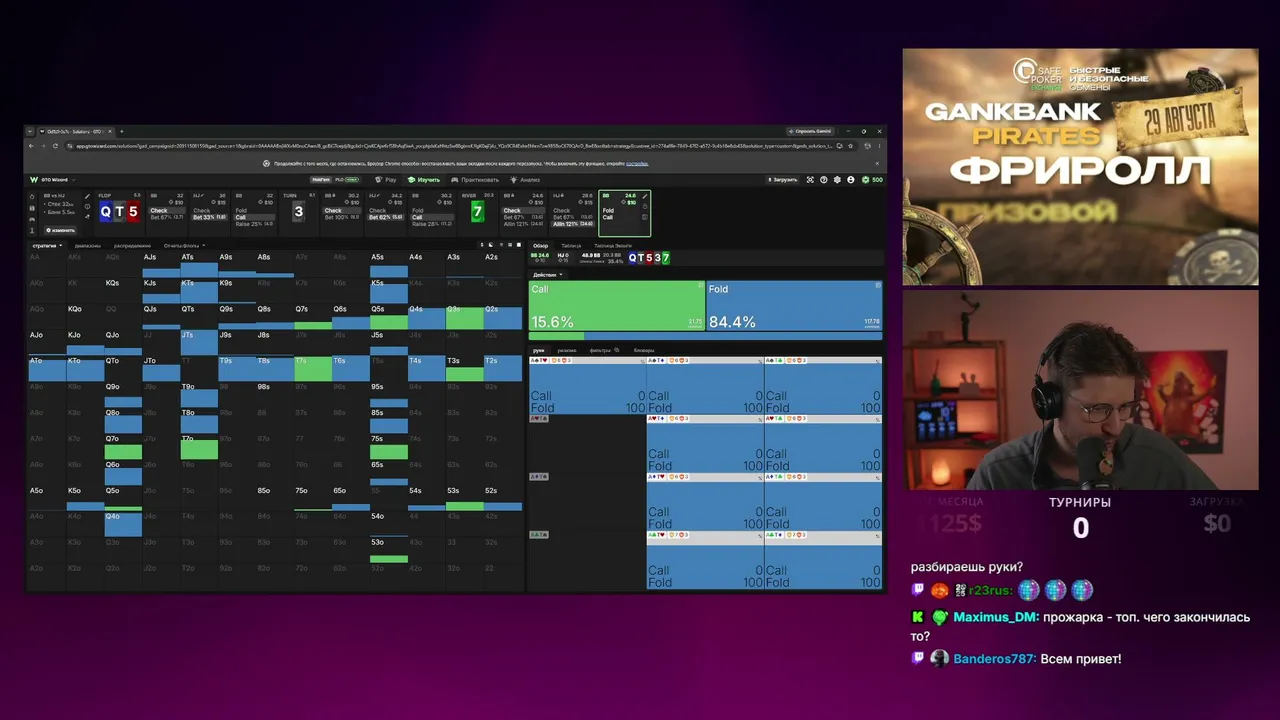
Task: Click the pencil icon on the active BB node
Action: (645, 196)
